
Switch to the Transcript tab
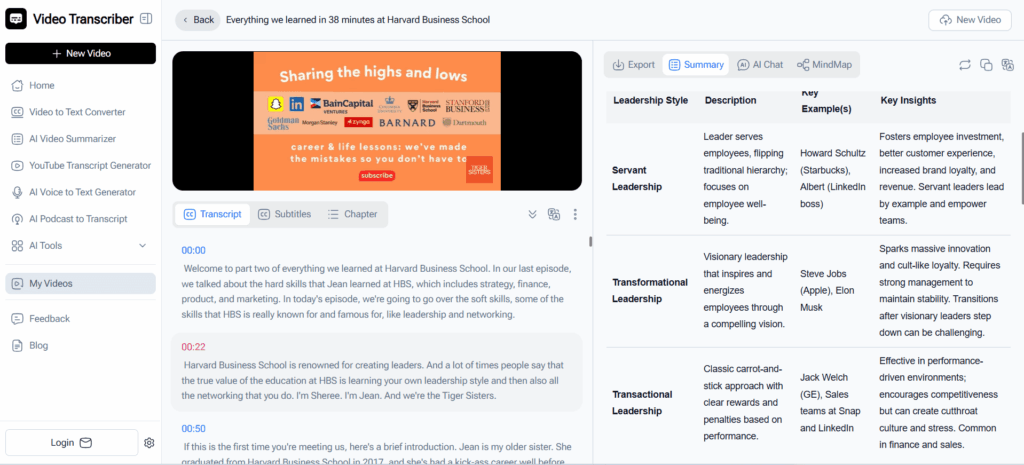(x=213, y=214)
